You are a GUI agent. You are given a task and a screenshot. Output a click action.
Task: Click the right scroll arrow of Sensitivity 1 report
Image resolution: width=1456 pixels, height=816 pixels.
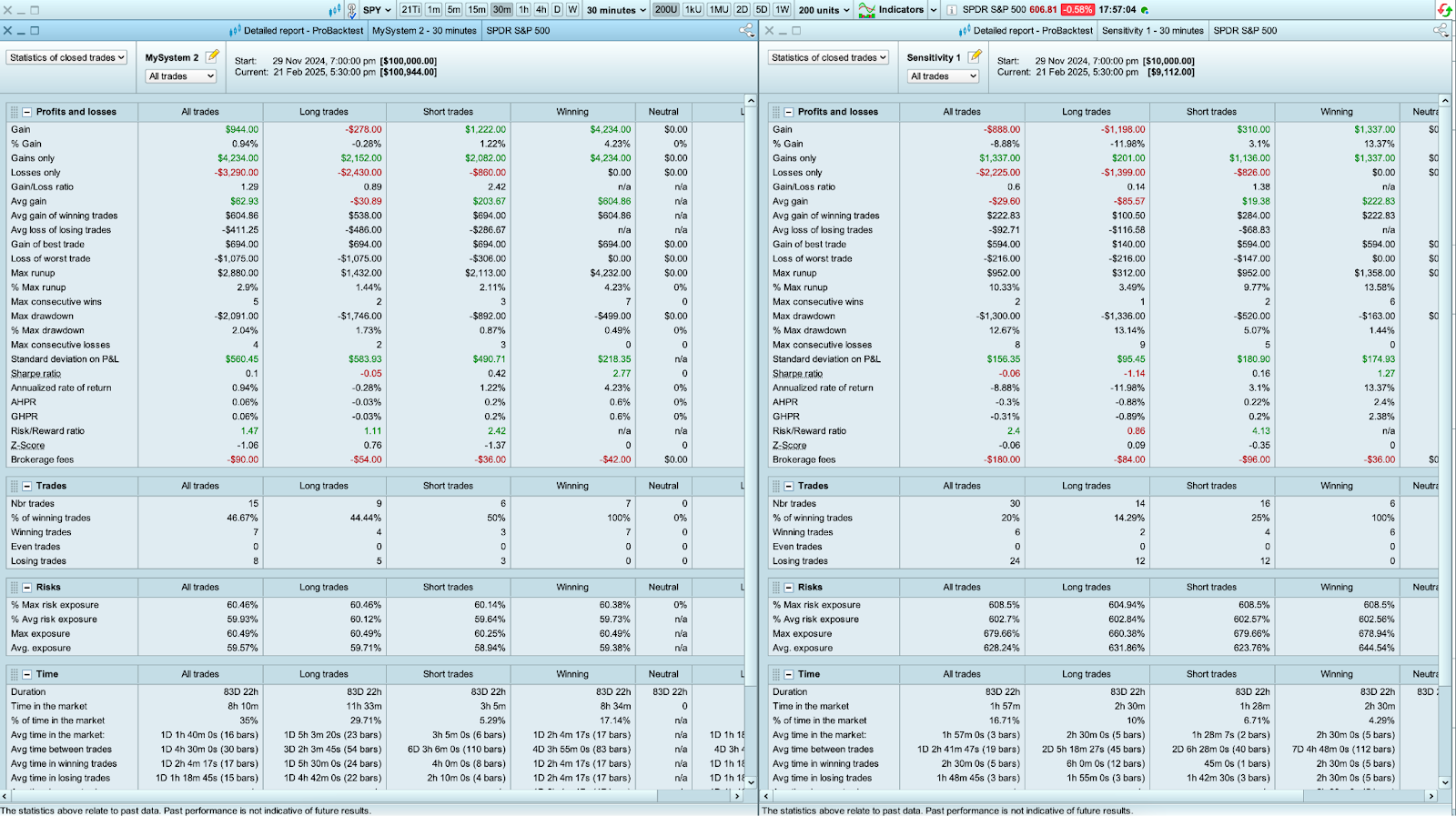pyautogui.click(x=1431, y=796)
